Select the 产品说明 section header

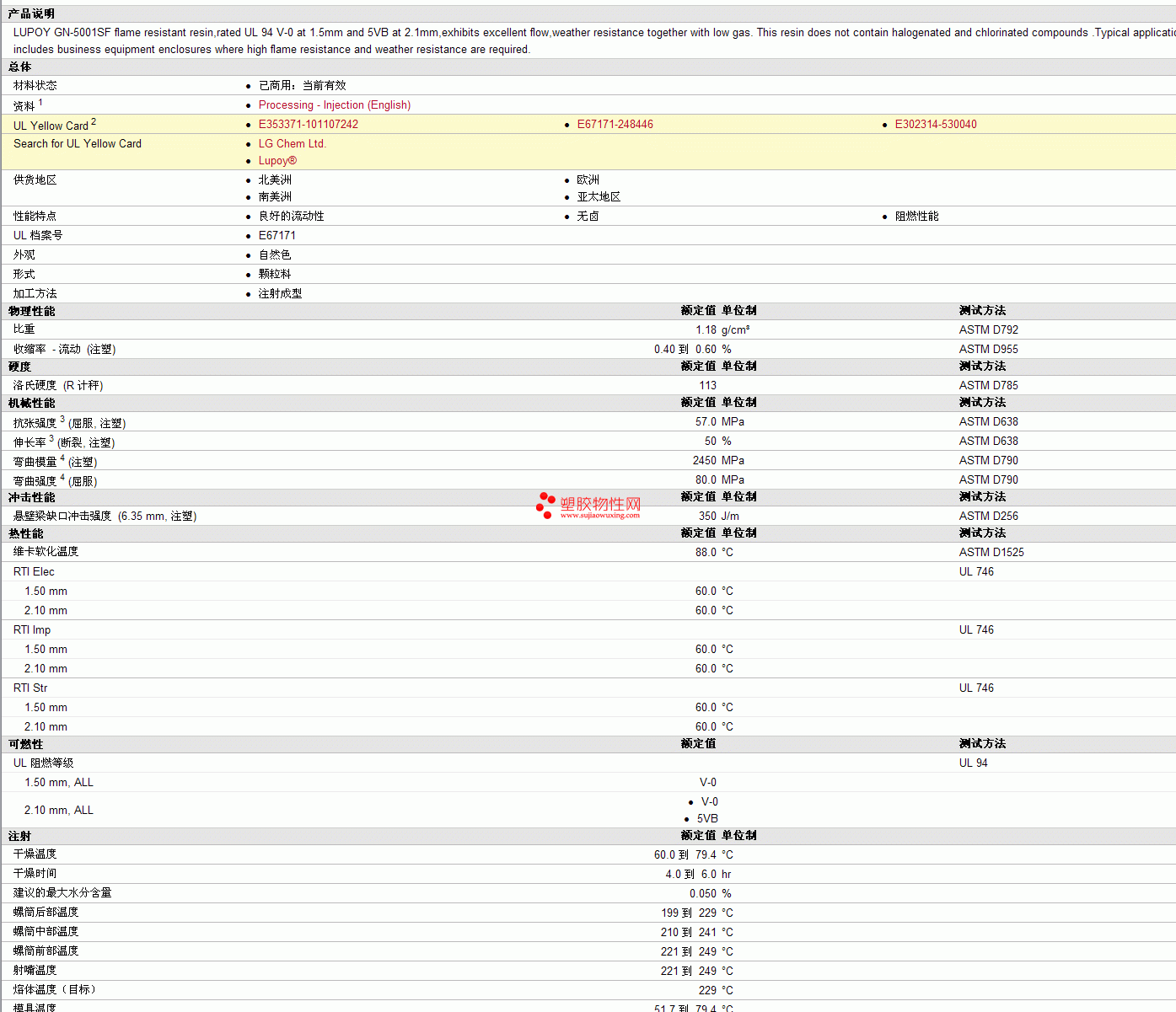31,13
